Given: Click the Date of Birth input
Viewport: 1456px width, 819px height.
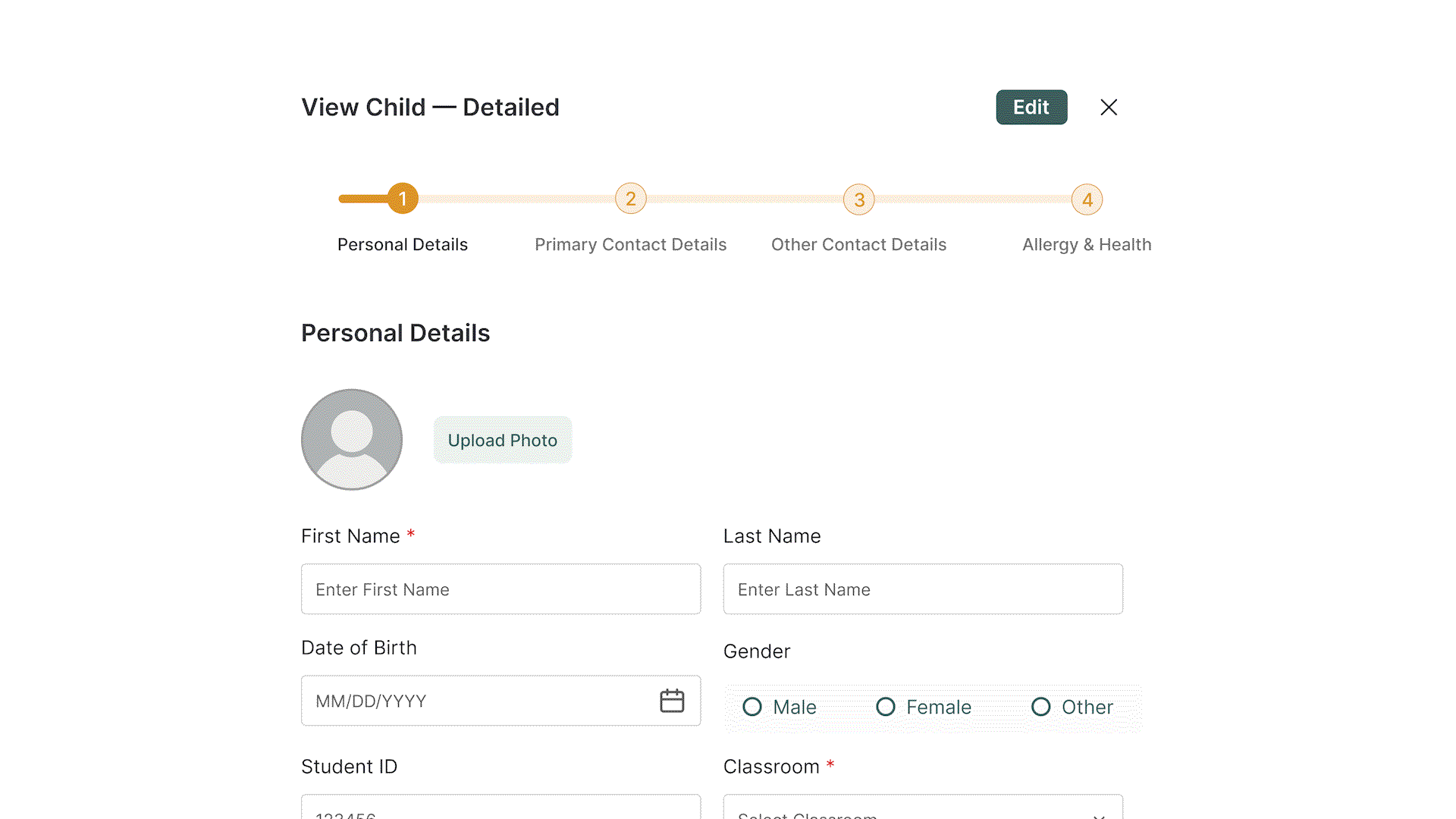Looking at the screenshot, I should point(501,701).
